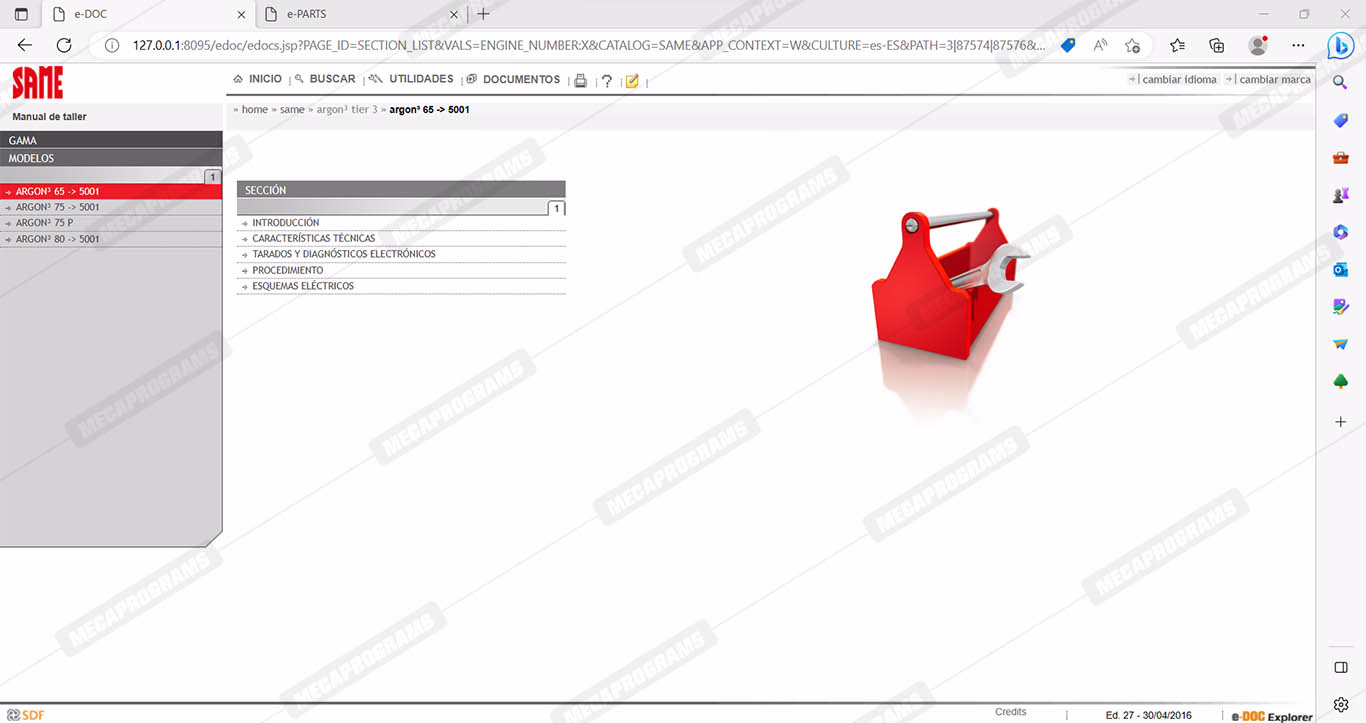Open a new browser tab
Image resolution: width=1366 pixels, height=723 pixels.
tap(484, 14)
